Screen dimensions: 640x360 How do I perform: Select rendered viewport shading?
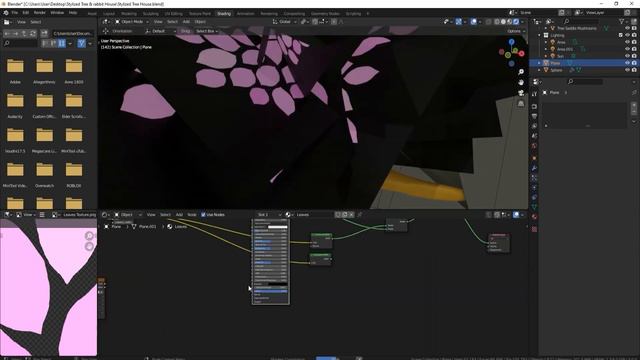click(x=516, y=22)
